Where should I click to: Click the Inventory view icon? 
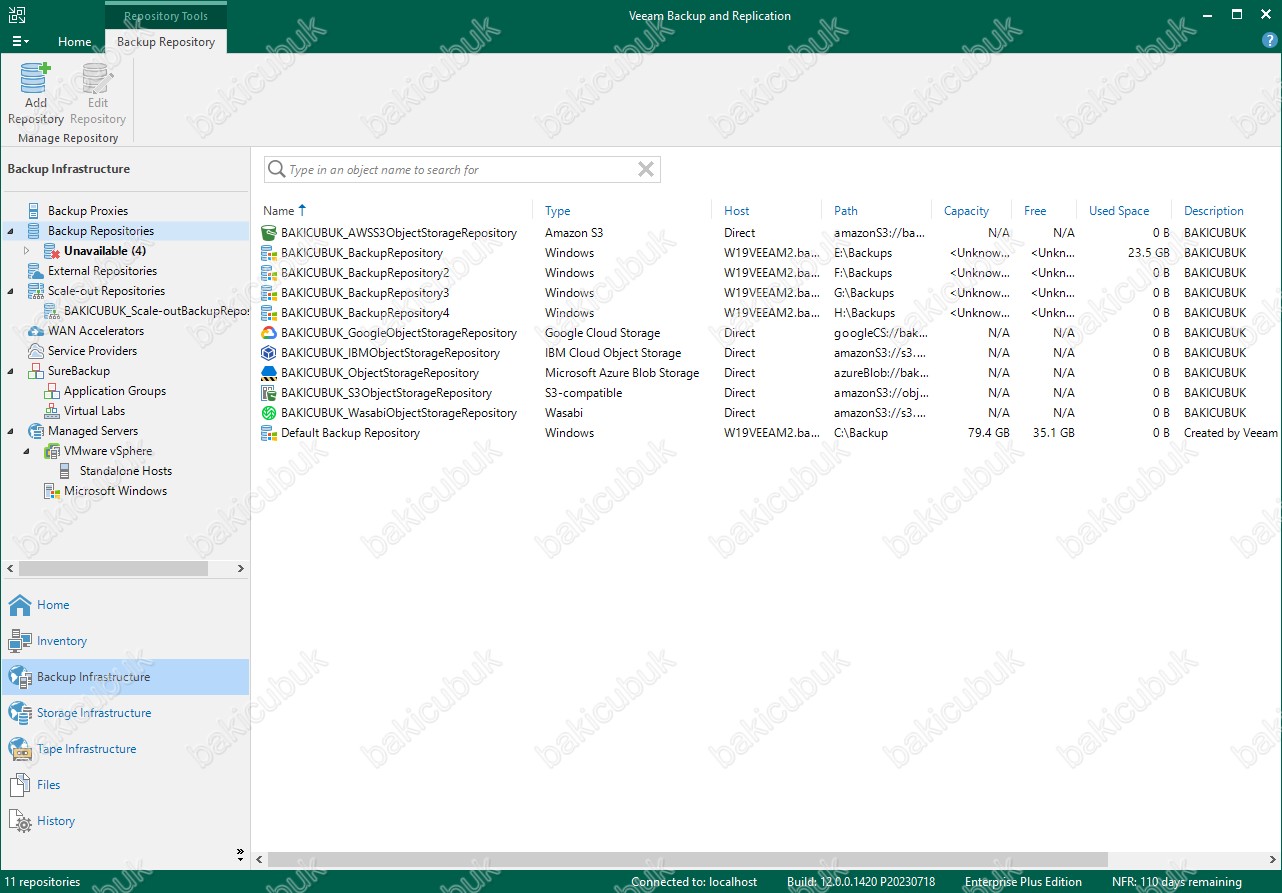(x=20, y=641)
